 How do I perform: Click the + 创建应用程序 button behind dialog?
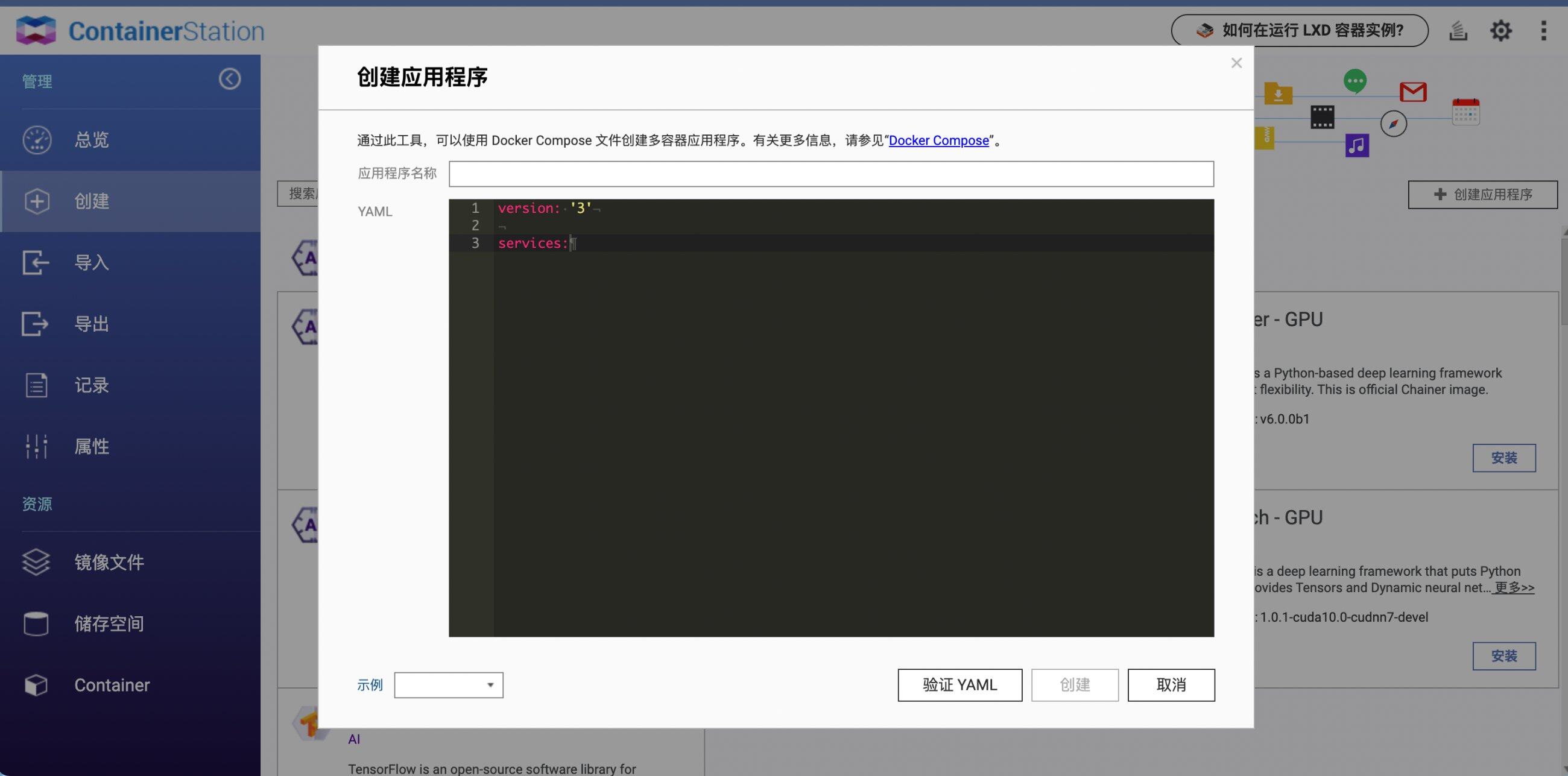click(x=1483, y=195)
